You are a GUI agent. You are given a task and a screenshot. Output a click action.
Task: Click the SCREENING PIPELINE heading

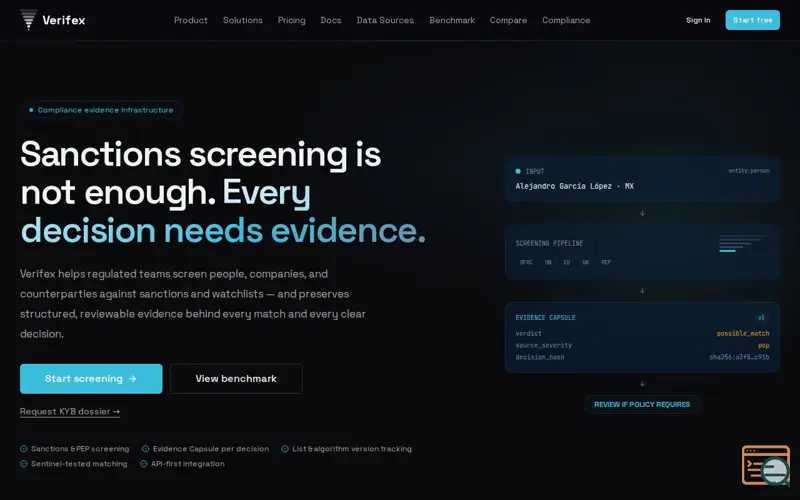tap(549, 243)
